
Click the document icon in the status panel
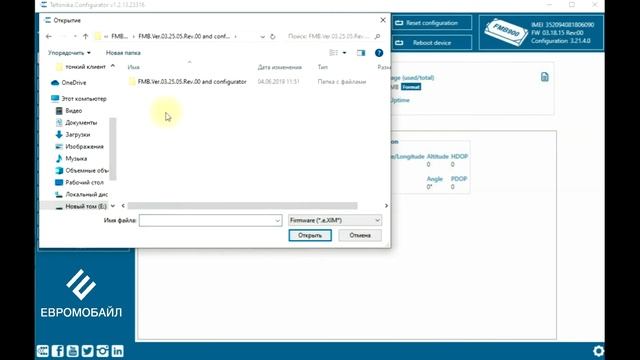[544, 77]
